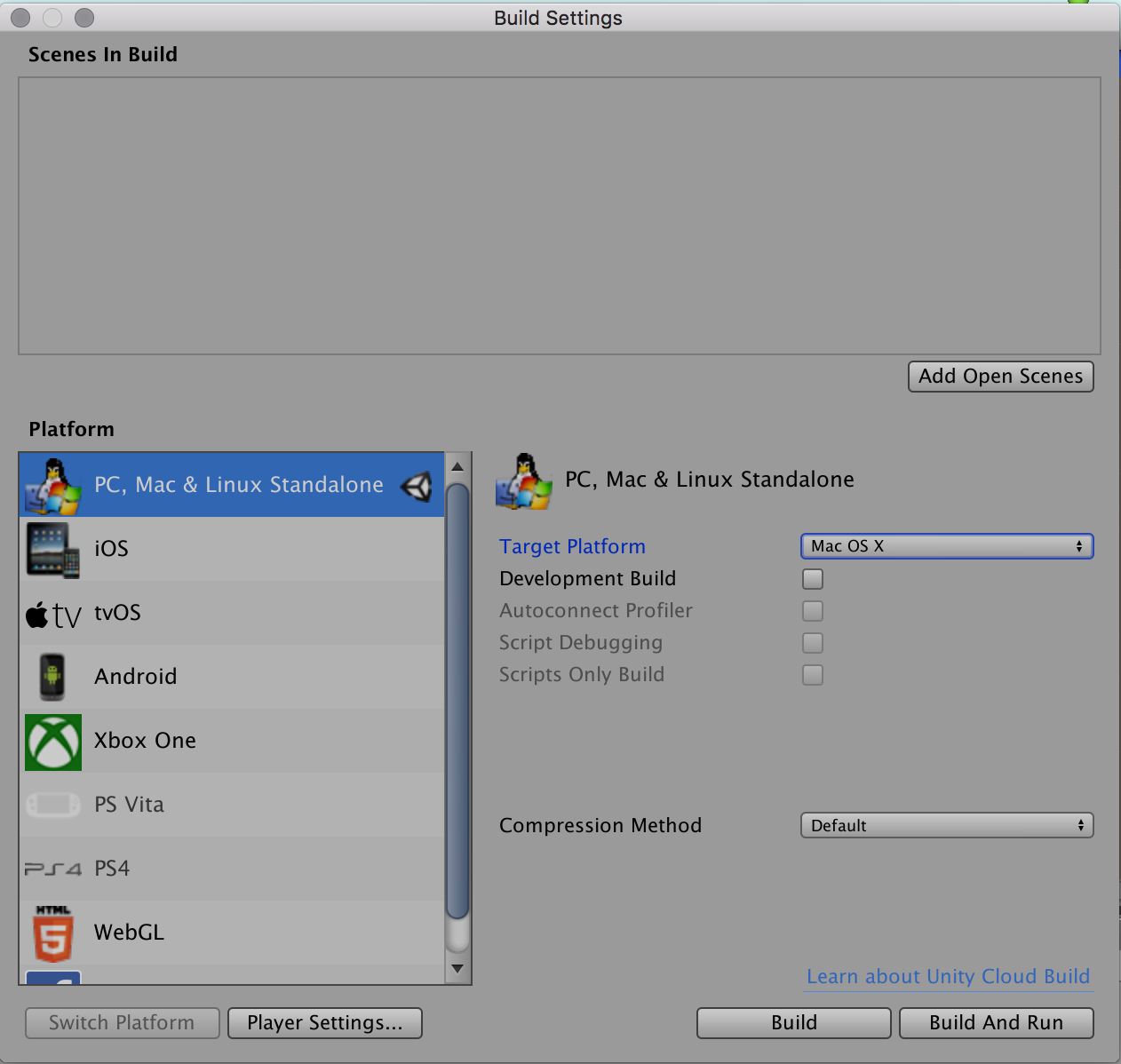Open the Learn about Unity Cloud Build link

click(x=949, y=977)
